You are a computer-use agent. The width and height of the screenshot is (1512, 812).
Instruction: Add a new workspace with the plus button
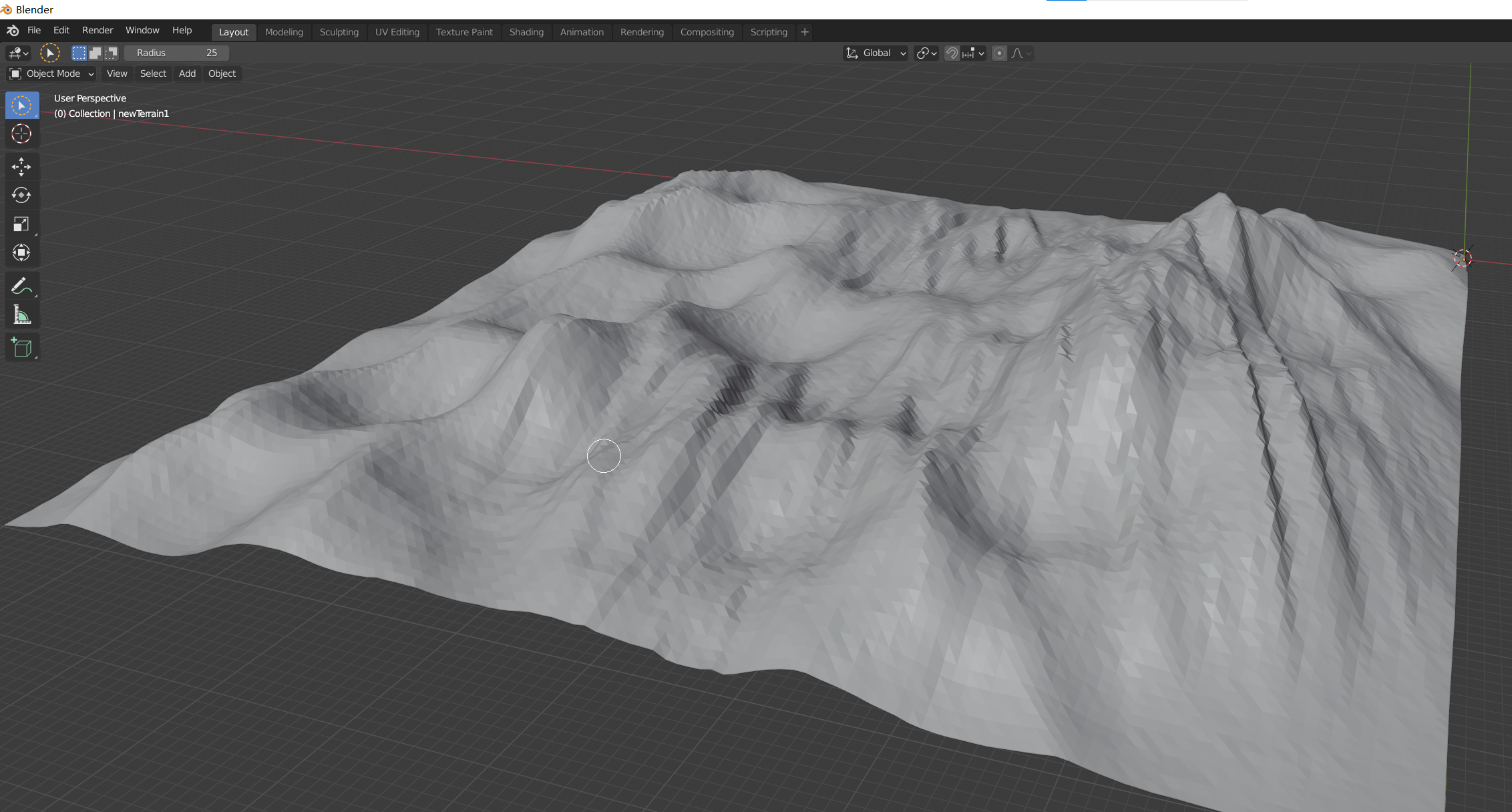click(804, 31)
